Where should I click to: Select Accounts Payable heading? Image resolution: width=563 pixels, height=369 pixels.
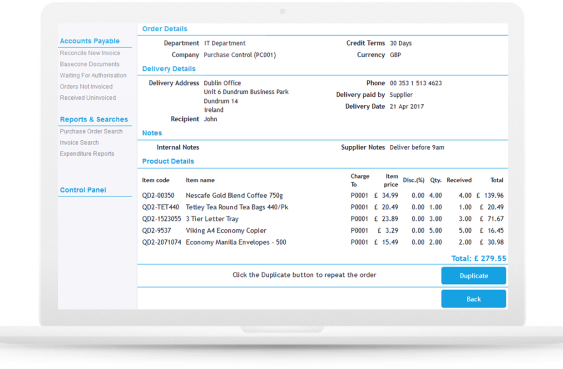tap(89, 41)
